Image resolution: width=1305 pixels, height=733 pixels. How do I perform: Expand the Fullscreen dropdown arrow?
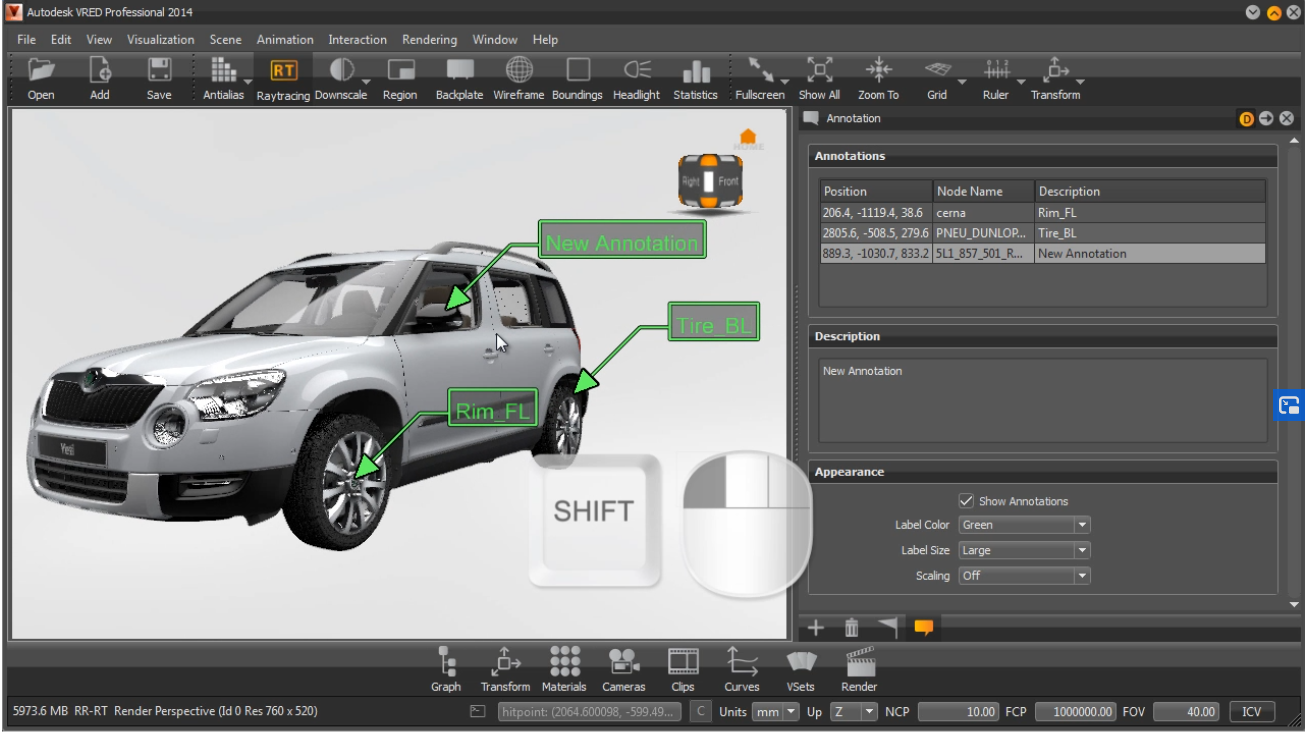point(785,82)
